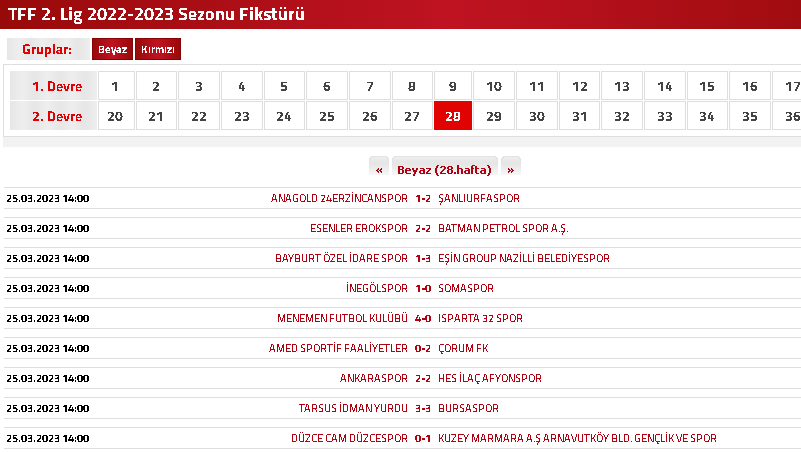The width and height of the screenshot is (801, 452).
Task: View 3-3 Tarsus match score details
Action: [423, 409]
